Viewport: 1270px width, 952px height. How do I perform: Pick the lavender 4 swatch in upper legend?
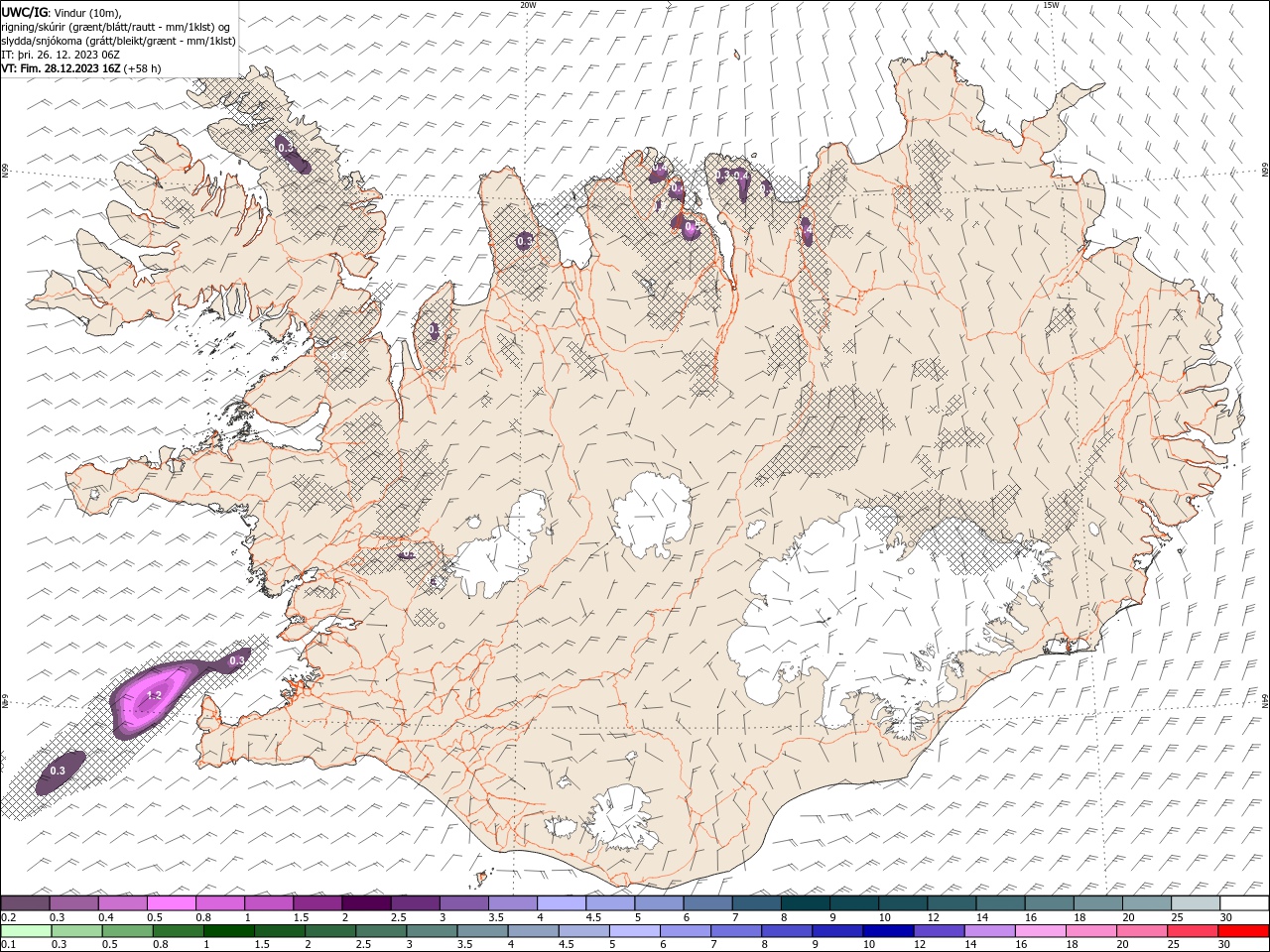pyautogui.click(x=562, y=903)
